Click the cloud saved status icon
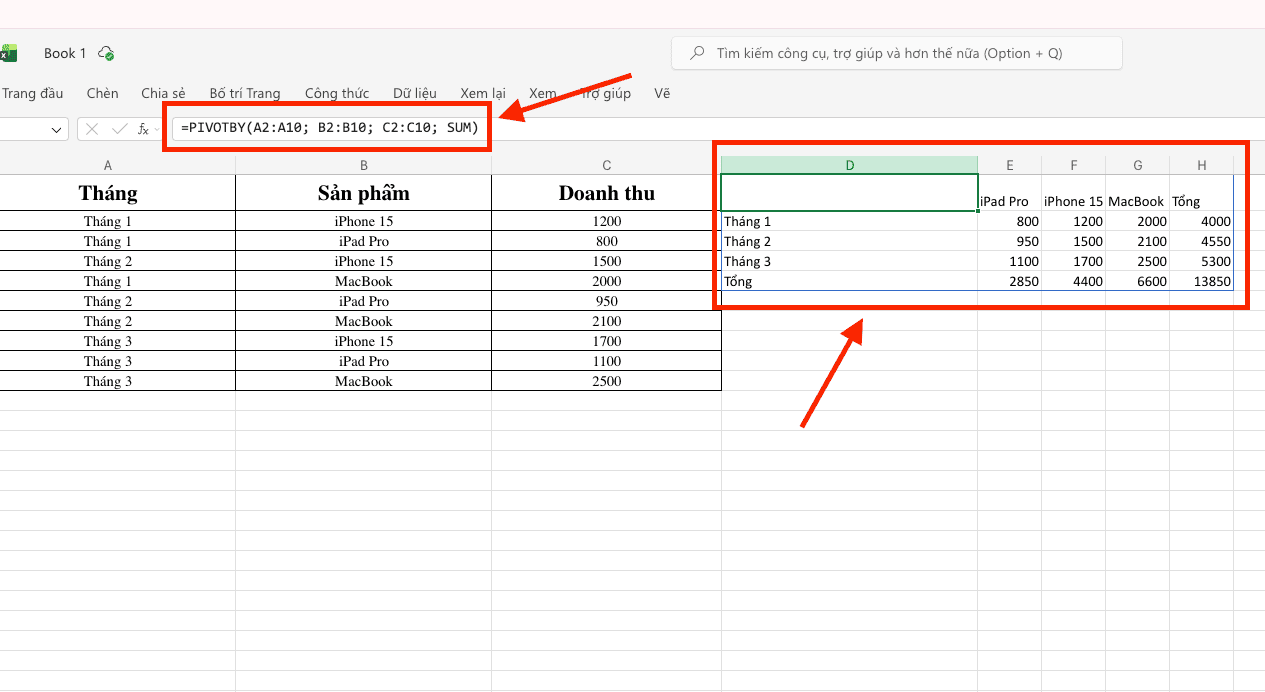1265x692 pixels. point(106,53)
